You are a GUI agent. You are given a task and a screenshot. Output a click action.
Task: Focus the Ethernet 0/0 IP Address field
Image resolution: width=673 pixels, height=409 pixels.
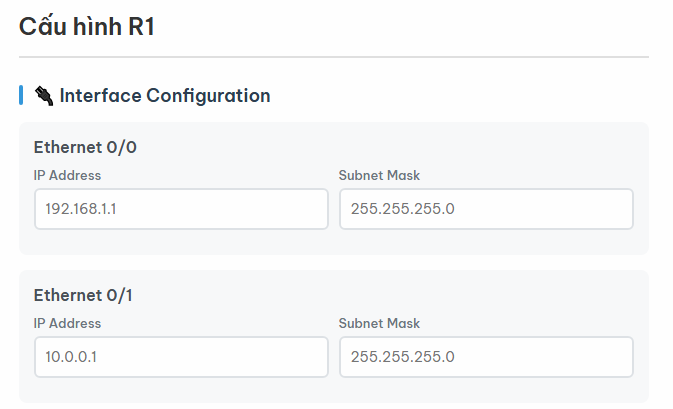point(181,209)
